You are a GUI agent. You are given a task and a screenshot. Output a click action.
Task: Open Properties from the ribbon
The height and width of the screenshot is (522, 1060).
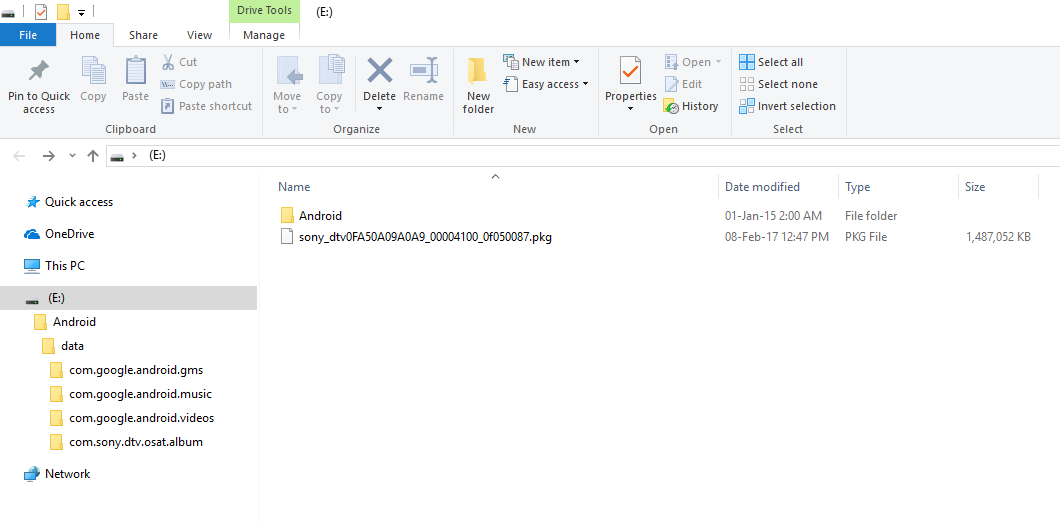coord(630,72)
